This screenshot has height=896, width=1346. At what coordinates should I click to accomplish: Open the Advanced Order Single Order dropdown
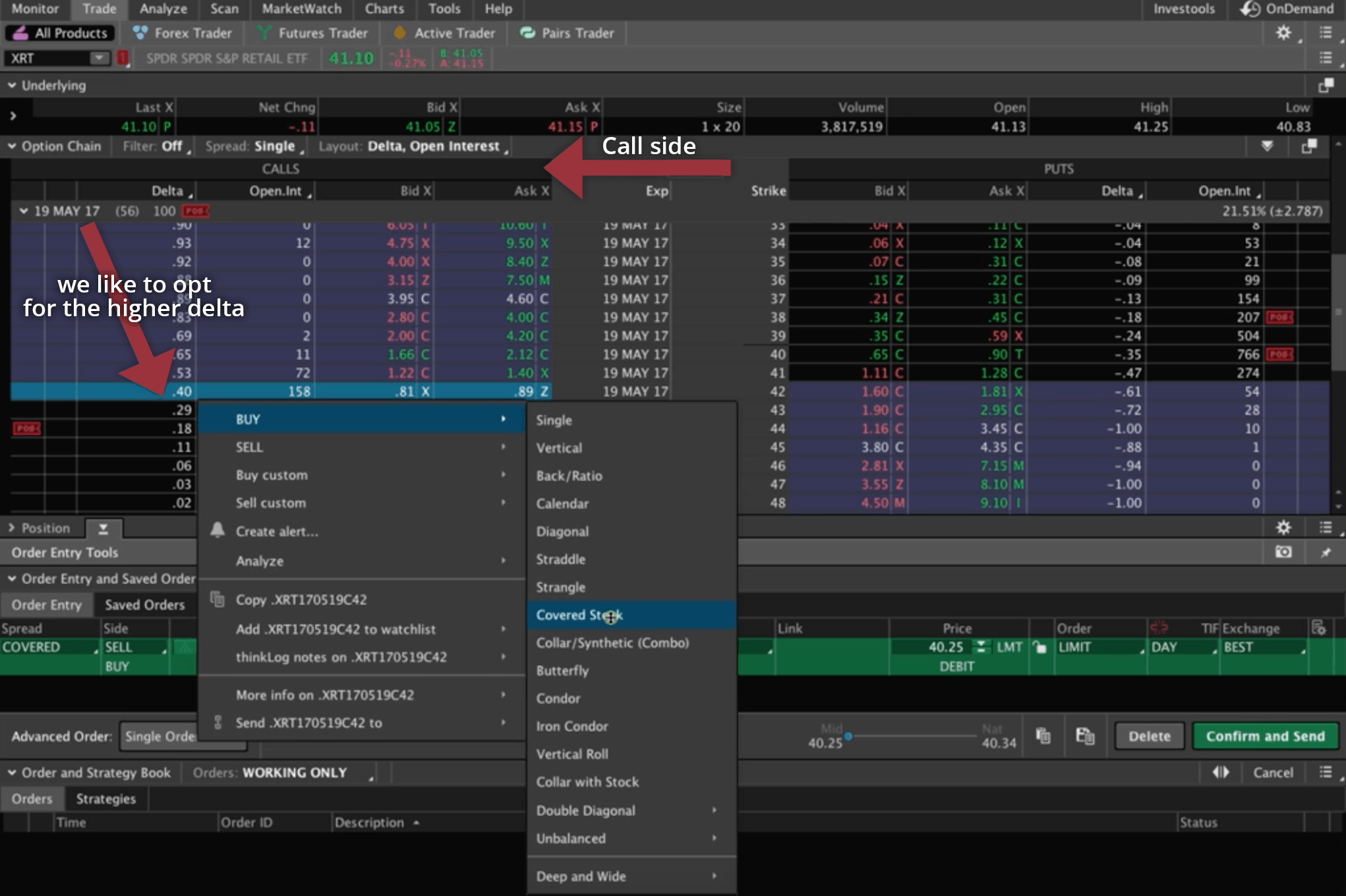(183, 736)
